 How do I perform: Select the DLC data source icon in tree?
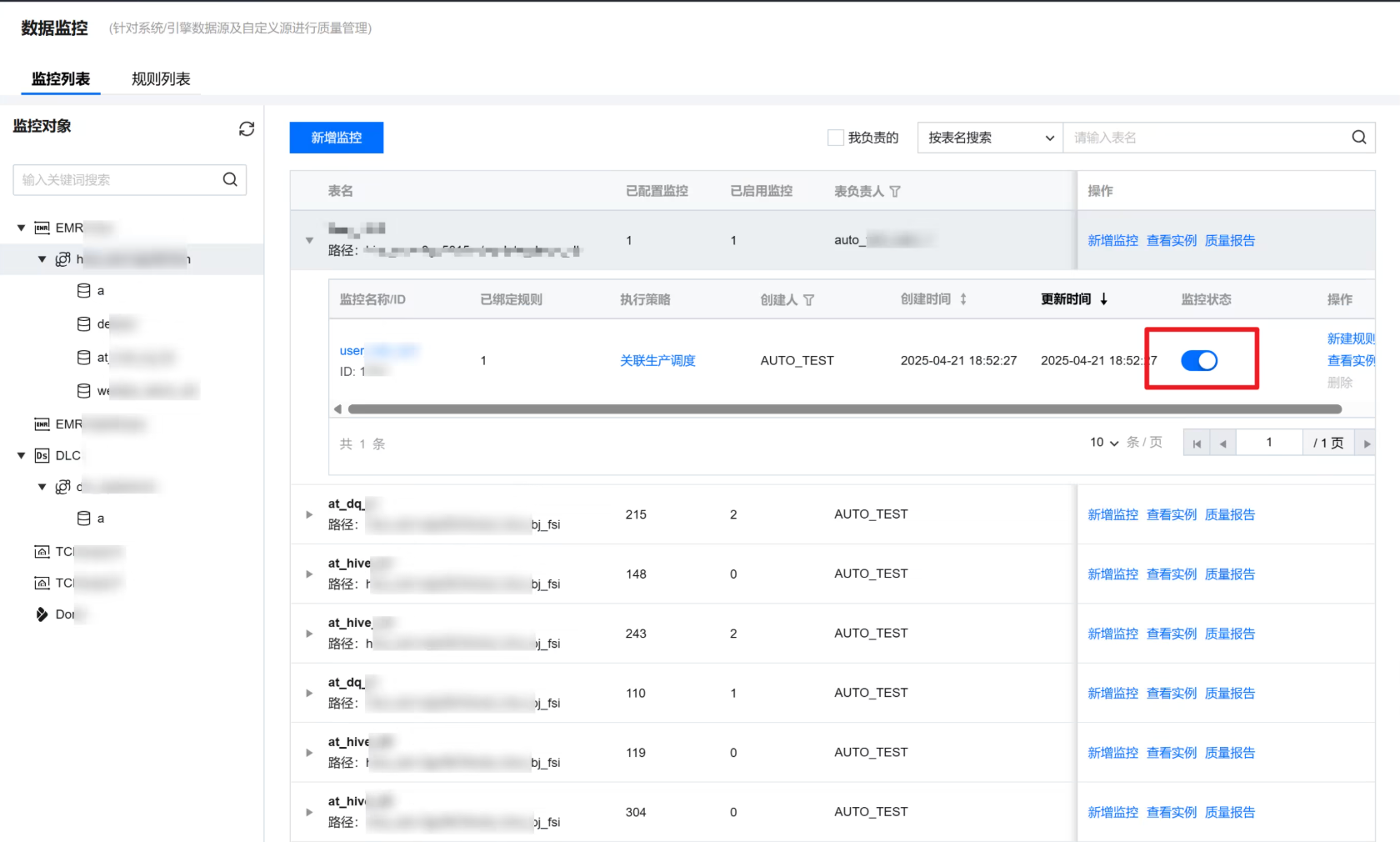click(x=42, y=456)
